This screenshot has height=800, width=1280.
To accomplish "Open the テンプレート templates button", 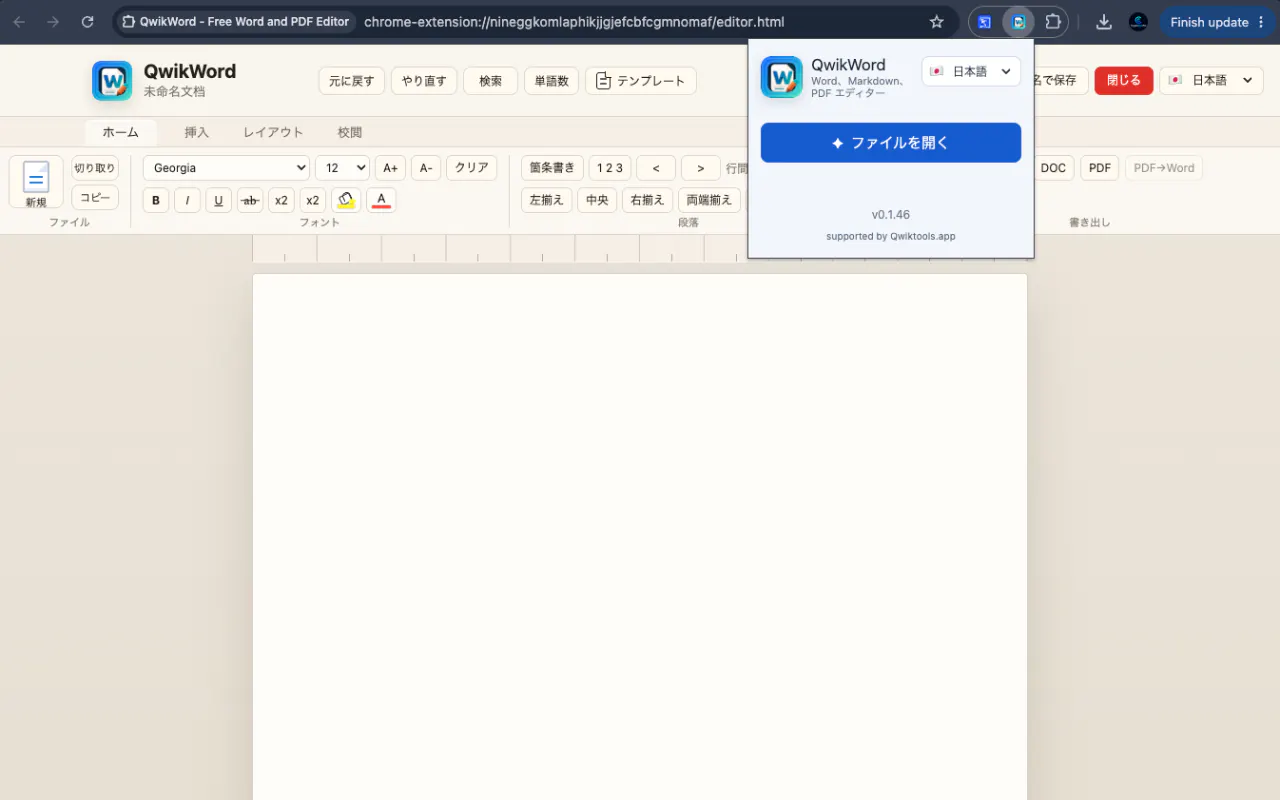I will coord(641,81).
